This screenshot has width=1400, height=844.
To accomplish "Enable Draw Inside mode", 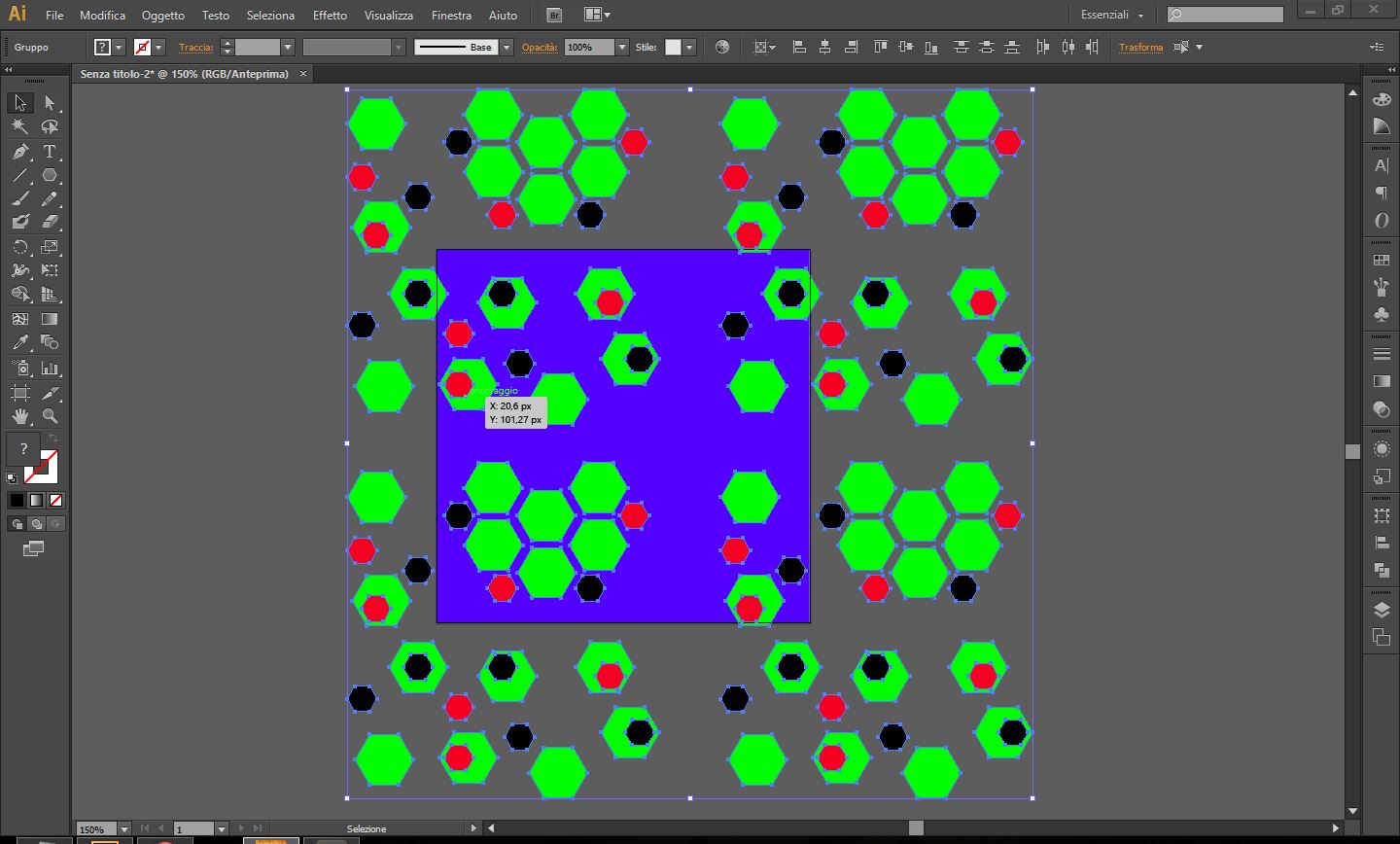I will pyautogui.click(x=55, y=524).
